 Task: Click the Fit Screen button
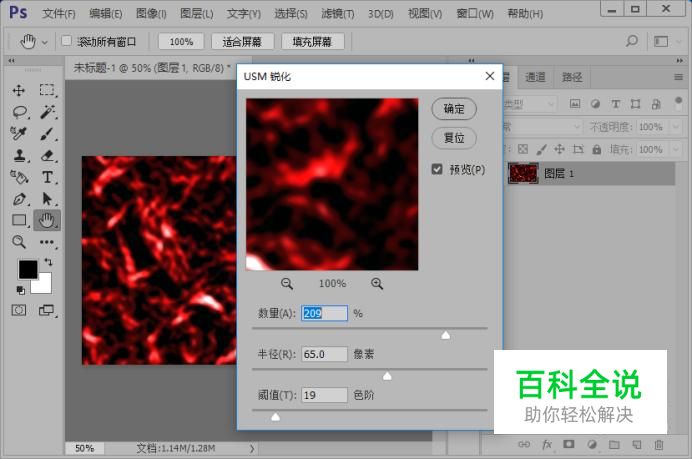(242, 41)
